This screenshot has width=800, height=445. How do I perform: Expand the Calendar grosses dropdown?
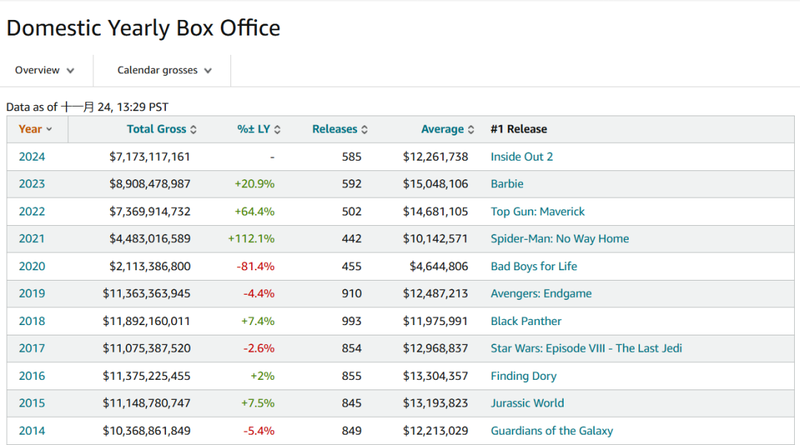click(164, 70)
